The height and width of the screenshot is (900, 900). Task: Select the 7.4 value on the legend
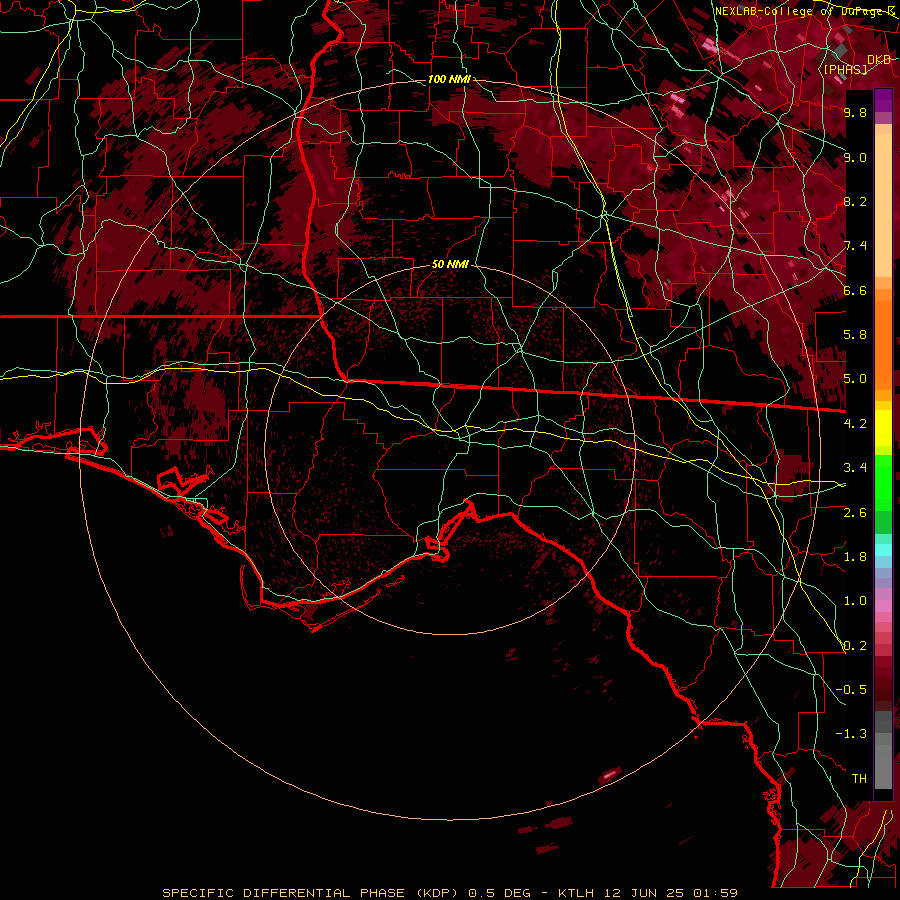[x=855, y=246]
